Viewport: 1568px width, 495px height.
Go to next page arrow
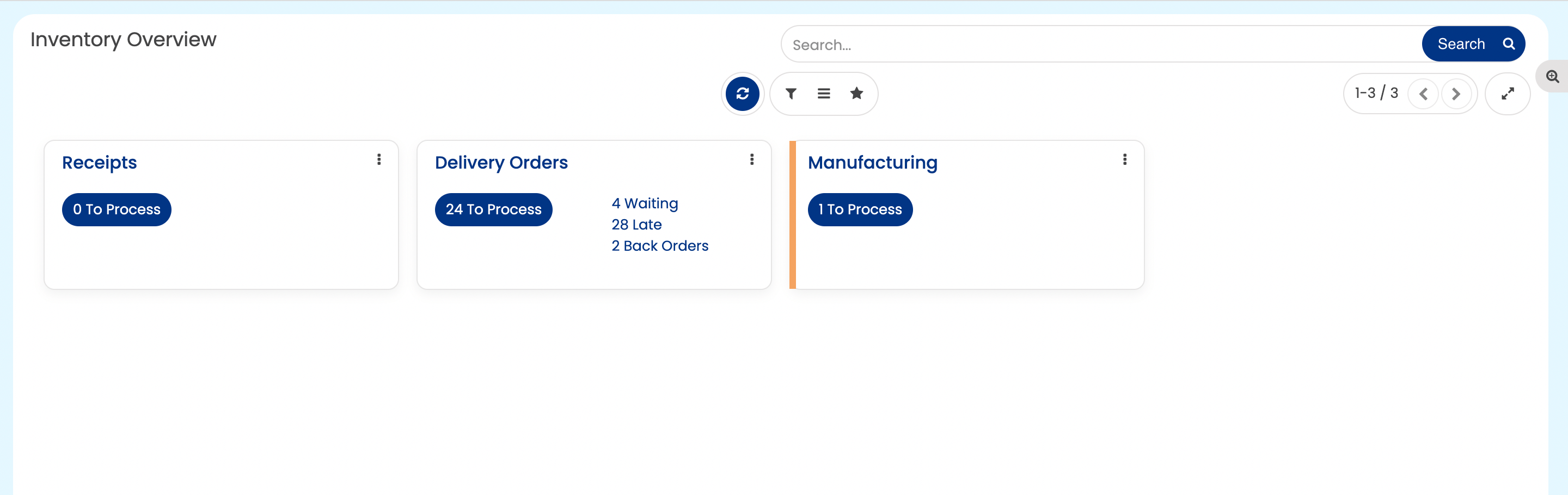click(1456, 94)
